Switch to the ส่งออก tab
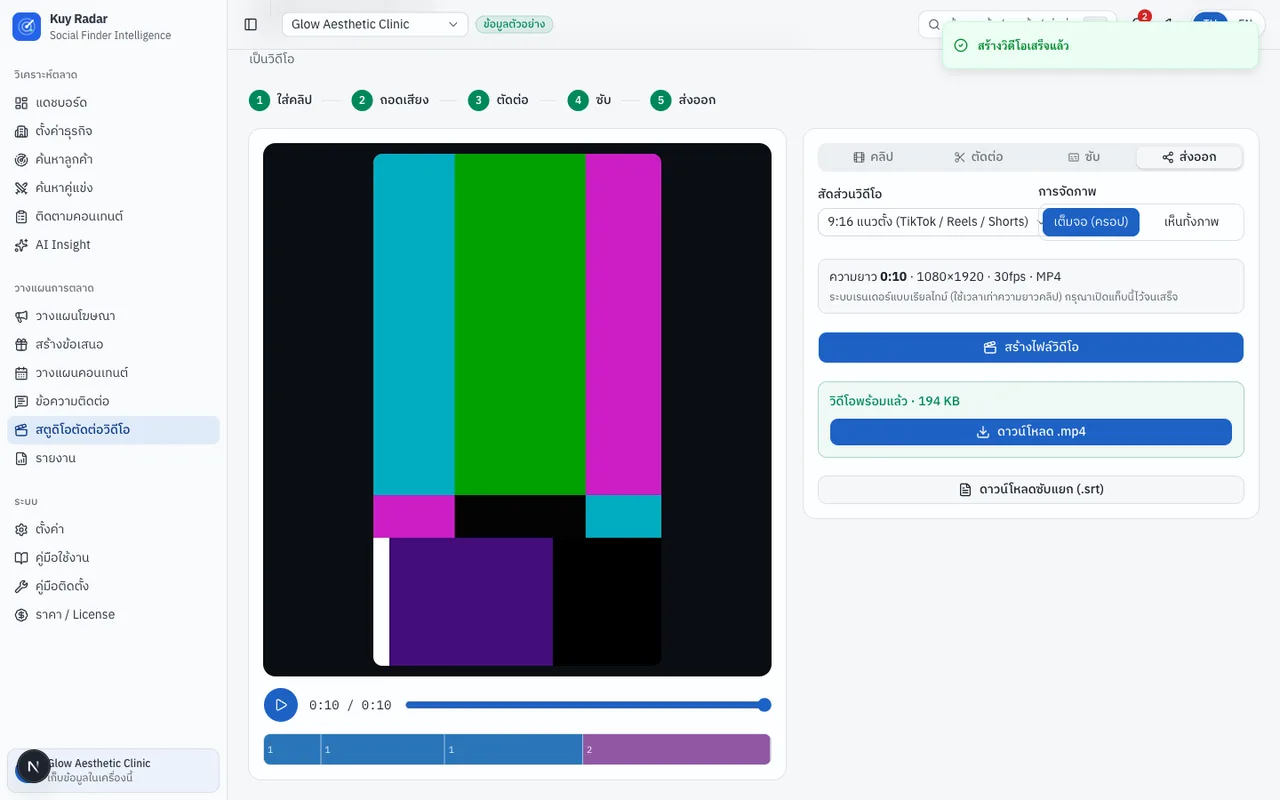 pyautogui.click(x=1189, y=157)
